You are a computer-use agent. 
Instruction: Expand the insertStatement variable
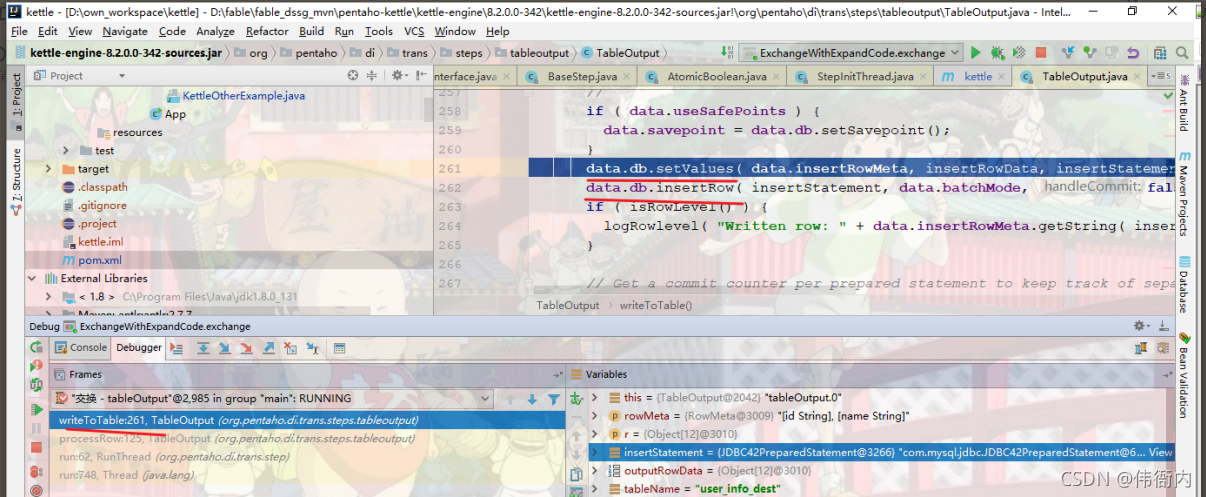pos(595,452)
